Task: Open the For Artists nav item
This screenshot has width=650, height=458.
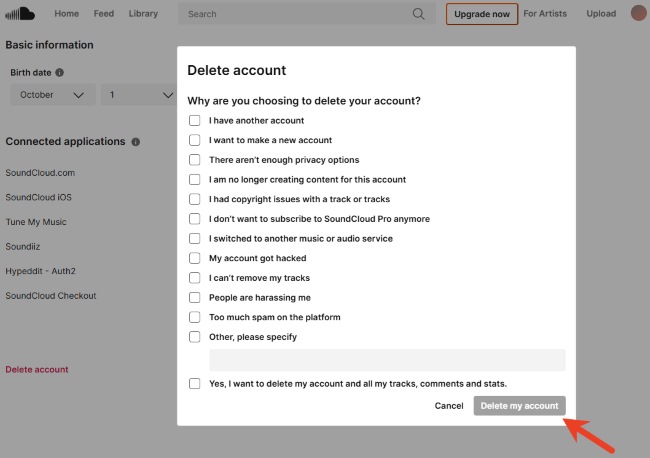Action: [x=545, y=14]
